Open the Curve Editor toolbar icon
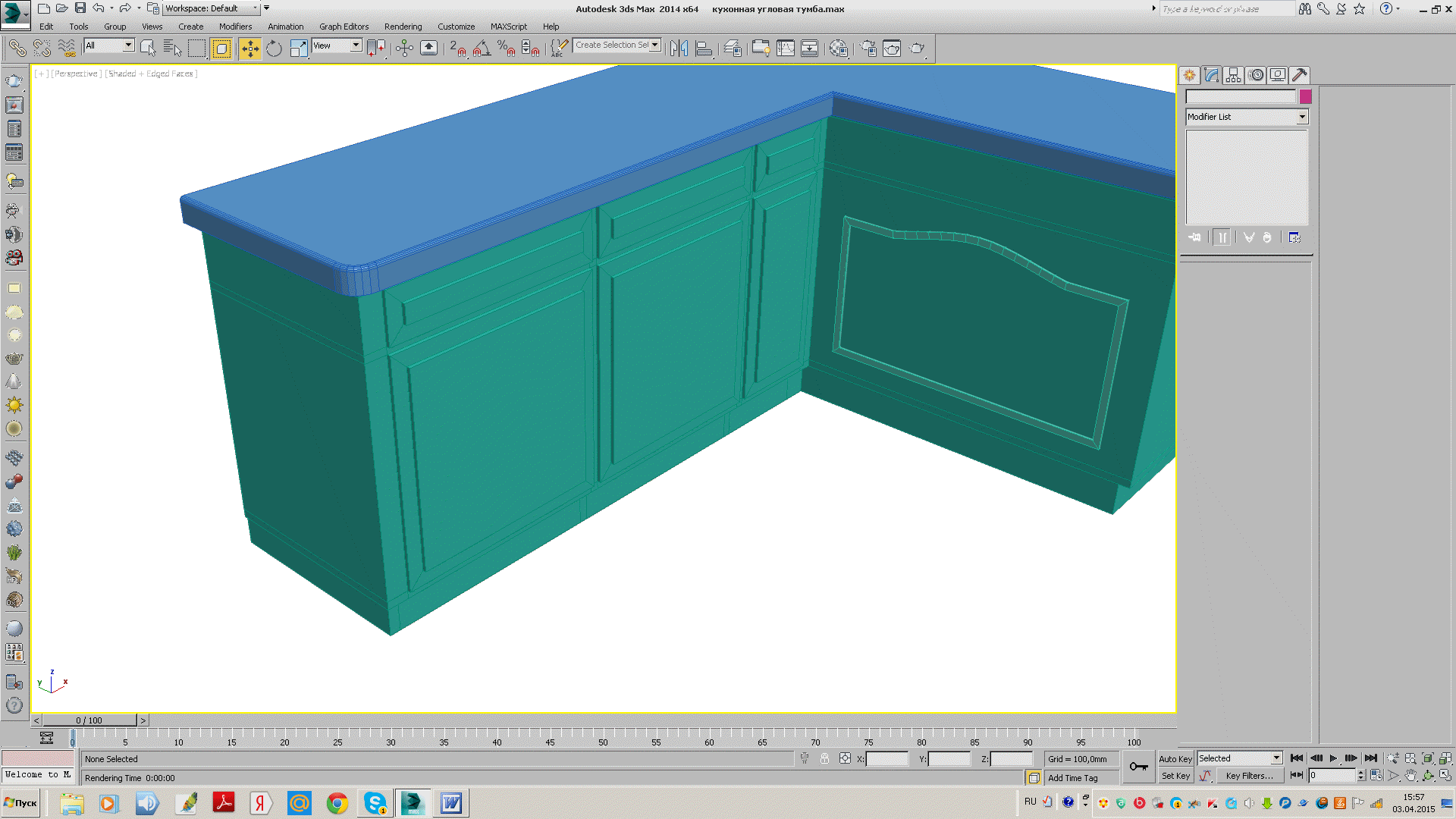 pyautogui.click(x=786, y=49)
